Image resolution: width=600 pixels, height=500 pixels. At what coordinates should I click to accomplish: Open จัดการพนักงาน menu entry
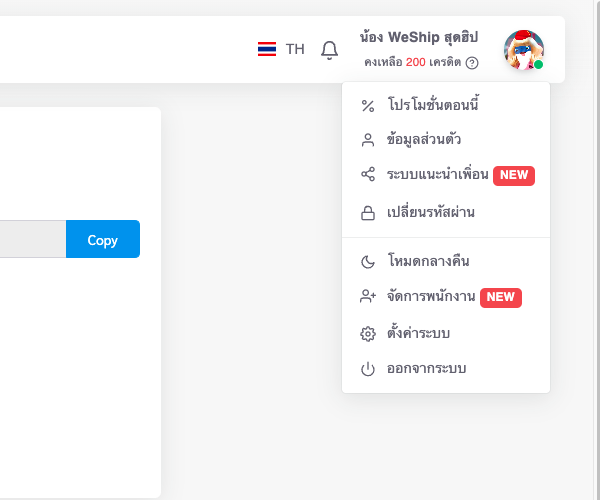coord(446,296)
